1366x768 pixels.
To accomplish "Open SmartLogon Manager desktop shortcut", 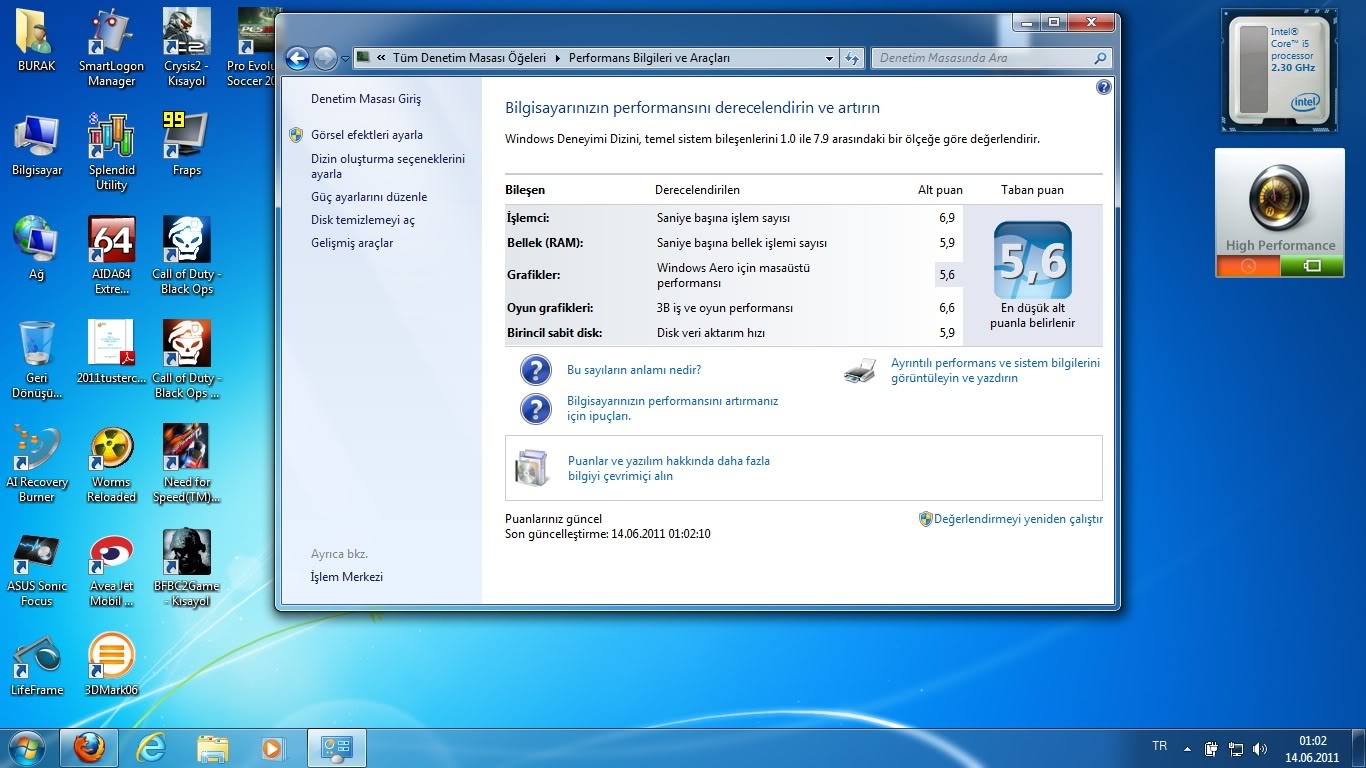I will tap(111, 47).
